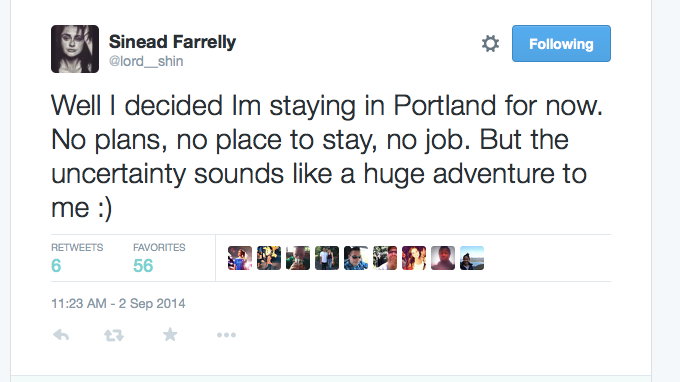
Task: Retweet this tweet via retweet icon
Action: pos(114,335)
